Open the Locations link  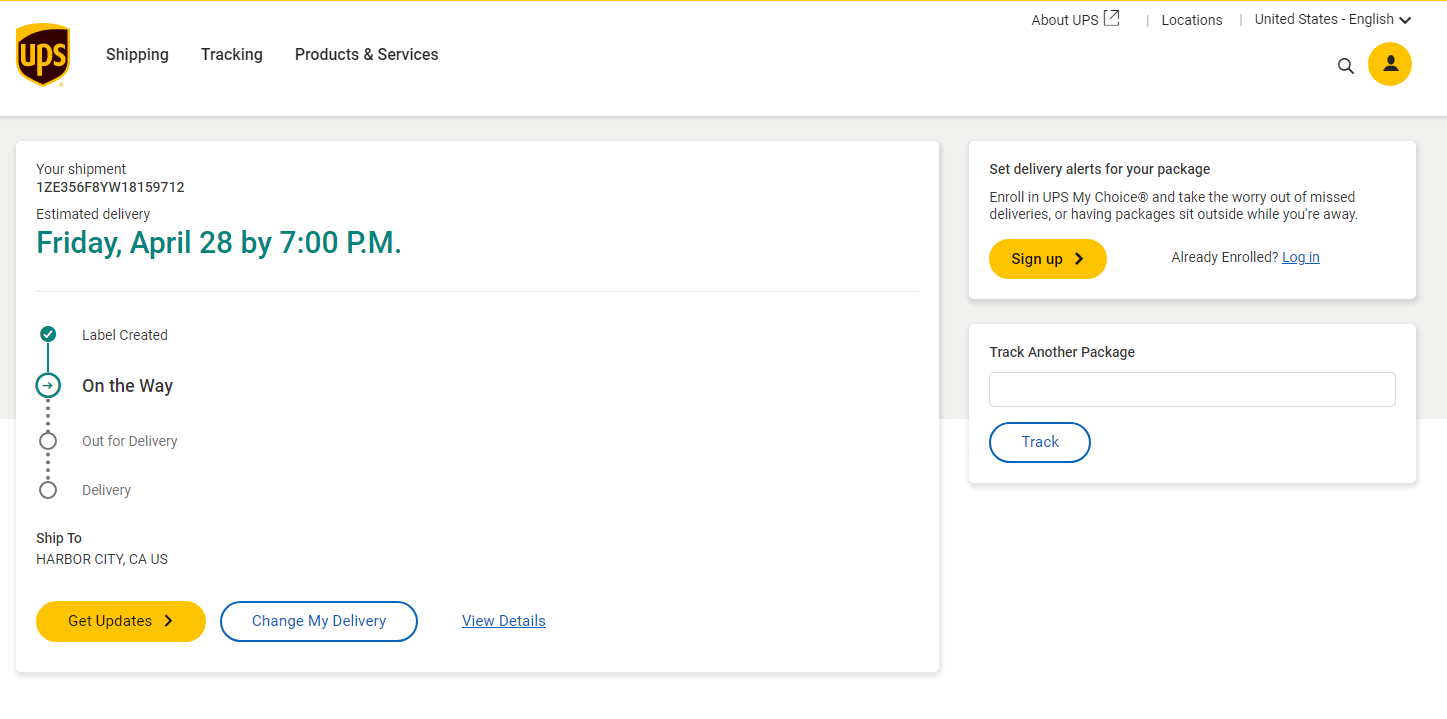1191,20
